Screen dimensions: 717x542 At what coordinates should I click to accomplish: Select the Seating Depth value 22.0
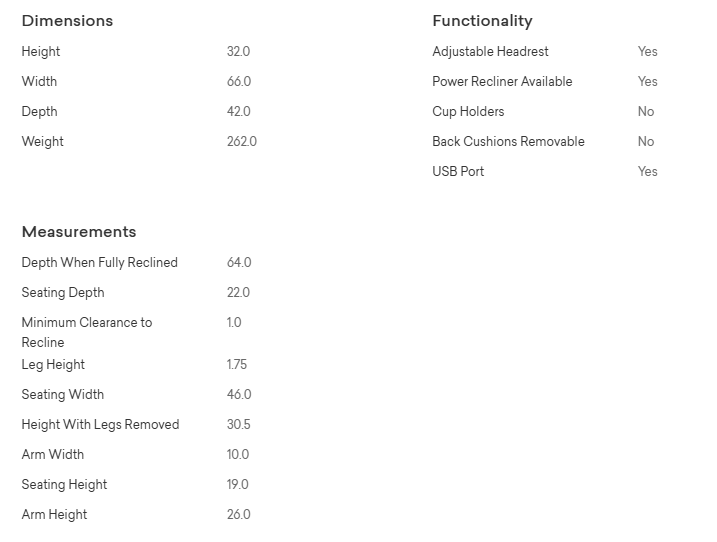(x=239, y=293)
